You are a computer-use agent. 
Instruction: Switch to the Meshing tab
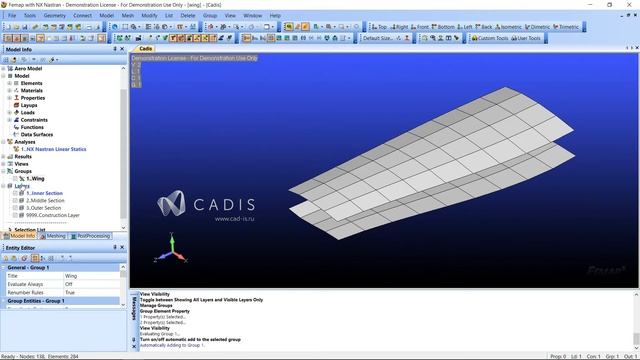(x=53, y=236)
